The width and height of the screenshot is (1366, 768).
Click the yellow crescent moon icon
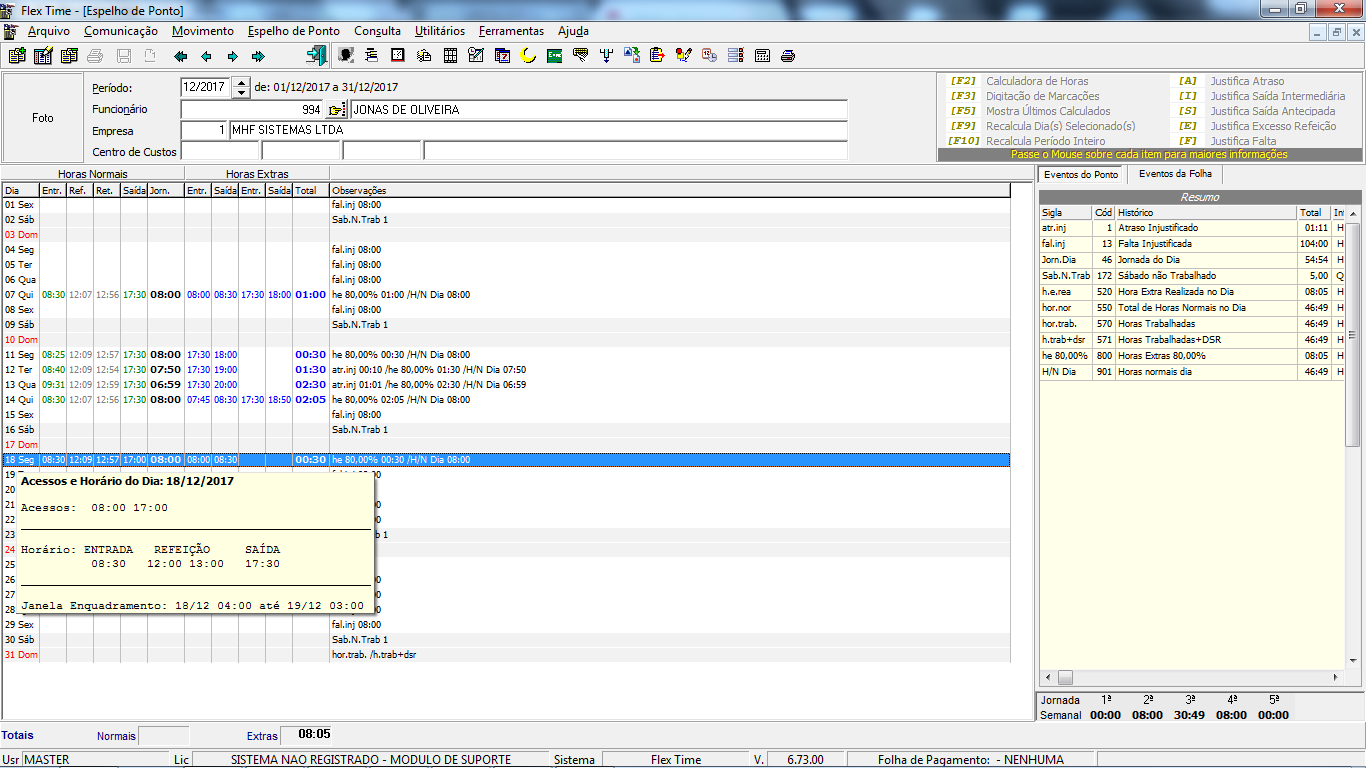click(528, 56)
